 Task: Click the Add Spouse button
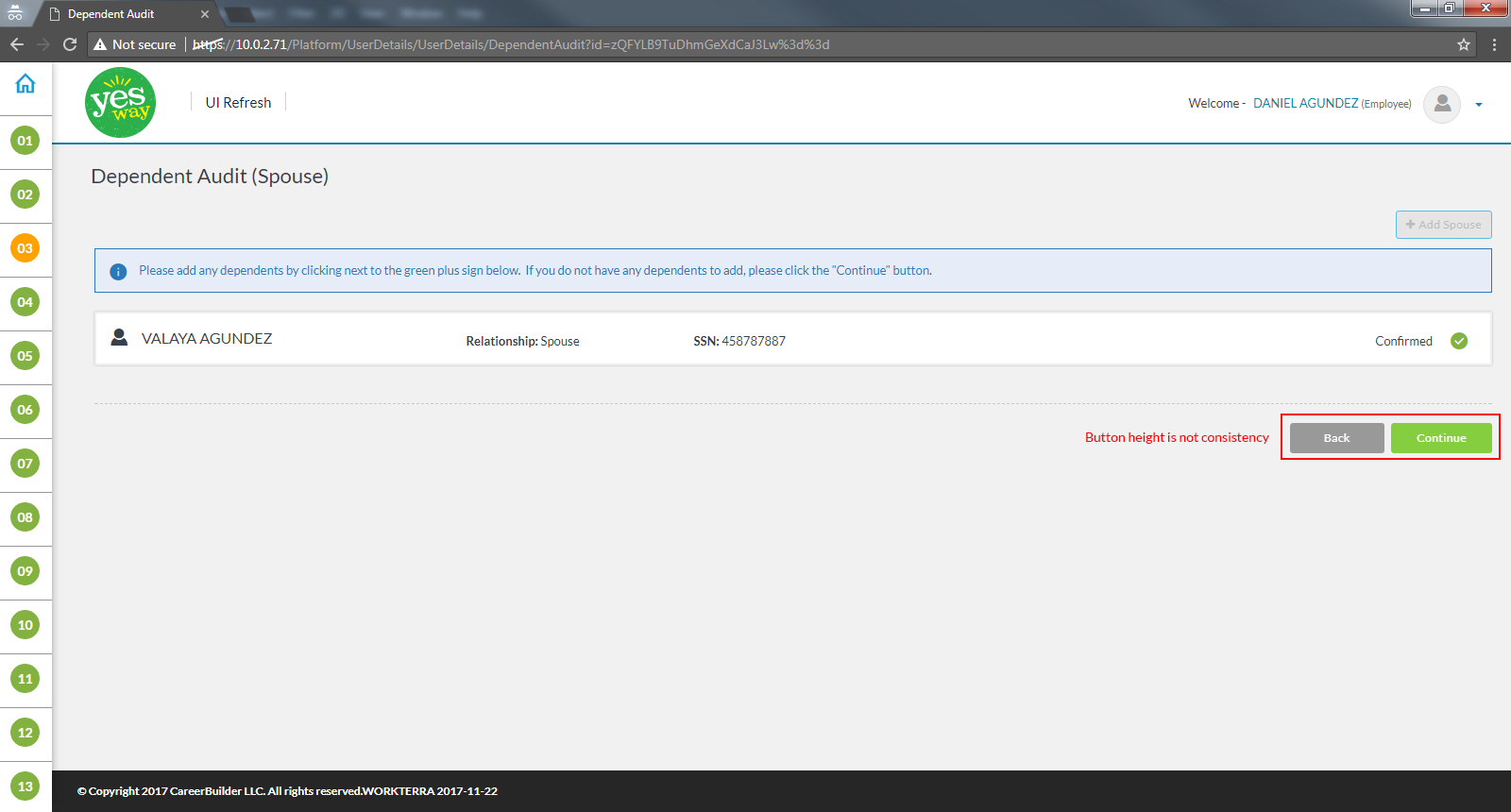[1443, 225]
